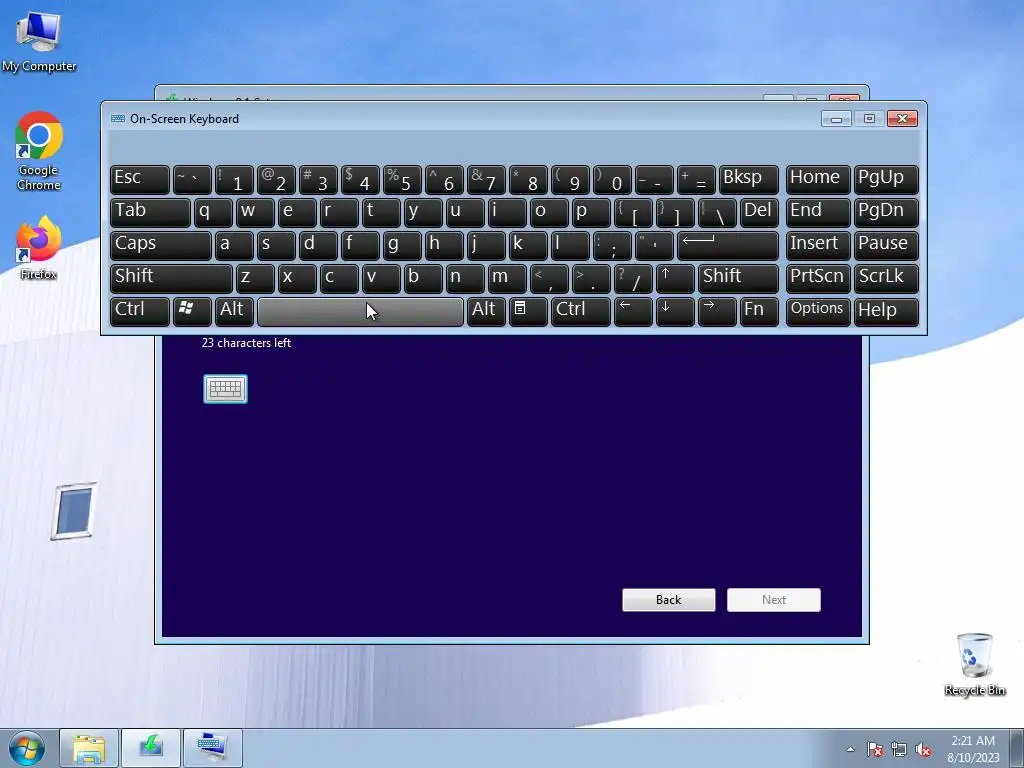The image size is (1024, 768).
Task: Toggle the Fn key
Action: tap(759, 311)
